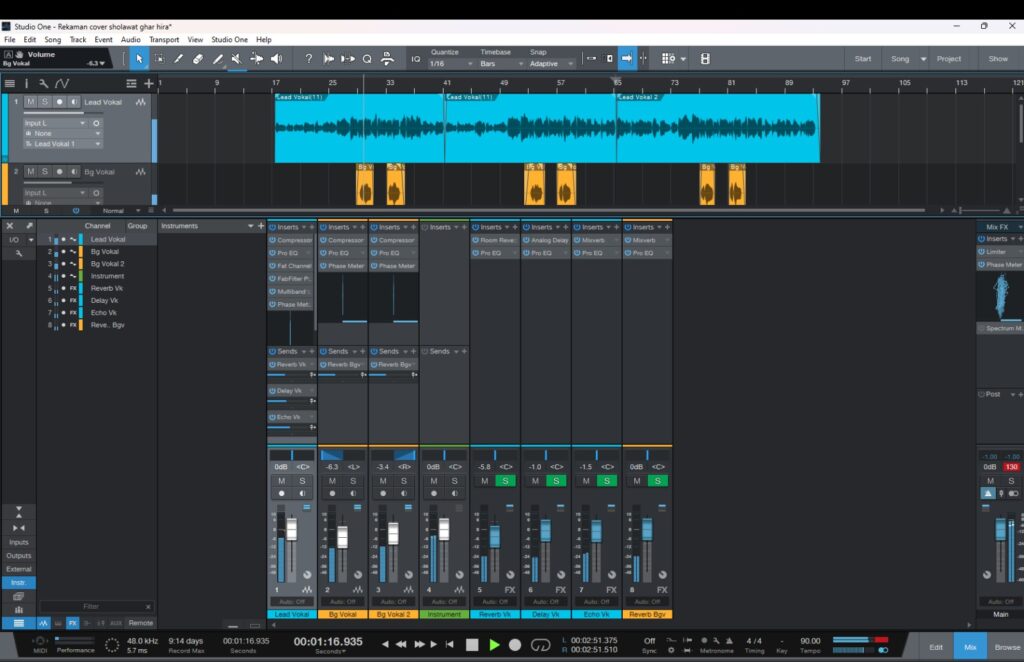This screenshot has height=662, width=1024.
Task: Click the Remote button in console
Action: coord(140,623)
